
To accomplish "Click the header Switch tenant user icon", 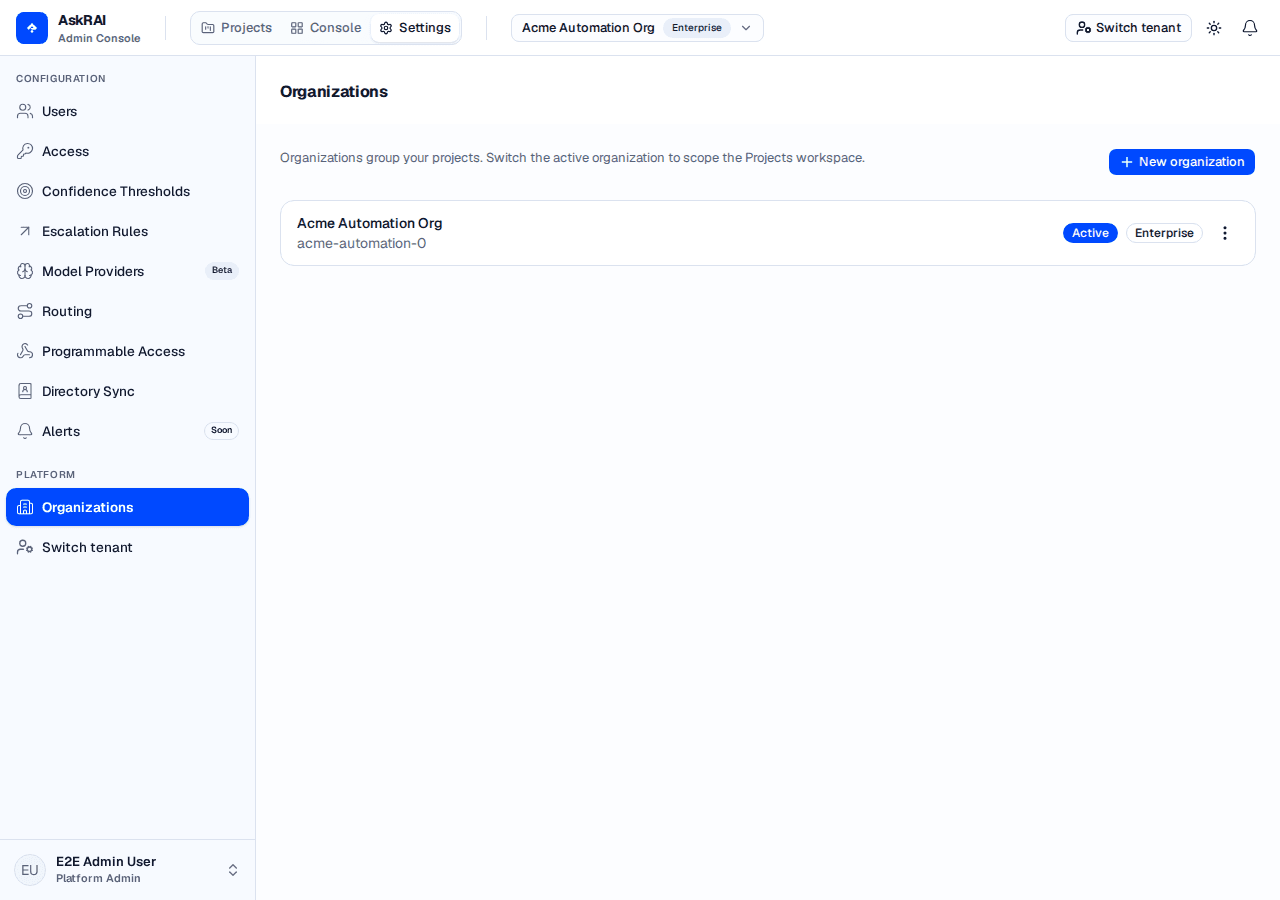I will click(1083, 28).
